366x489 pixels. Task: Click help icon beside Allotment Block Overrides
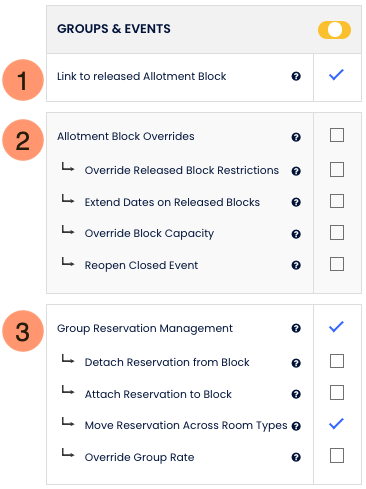click(296, 137)
